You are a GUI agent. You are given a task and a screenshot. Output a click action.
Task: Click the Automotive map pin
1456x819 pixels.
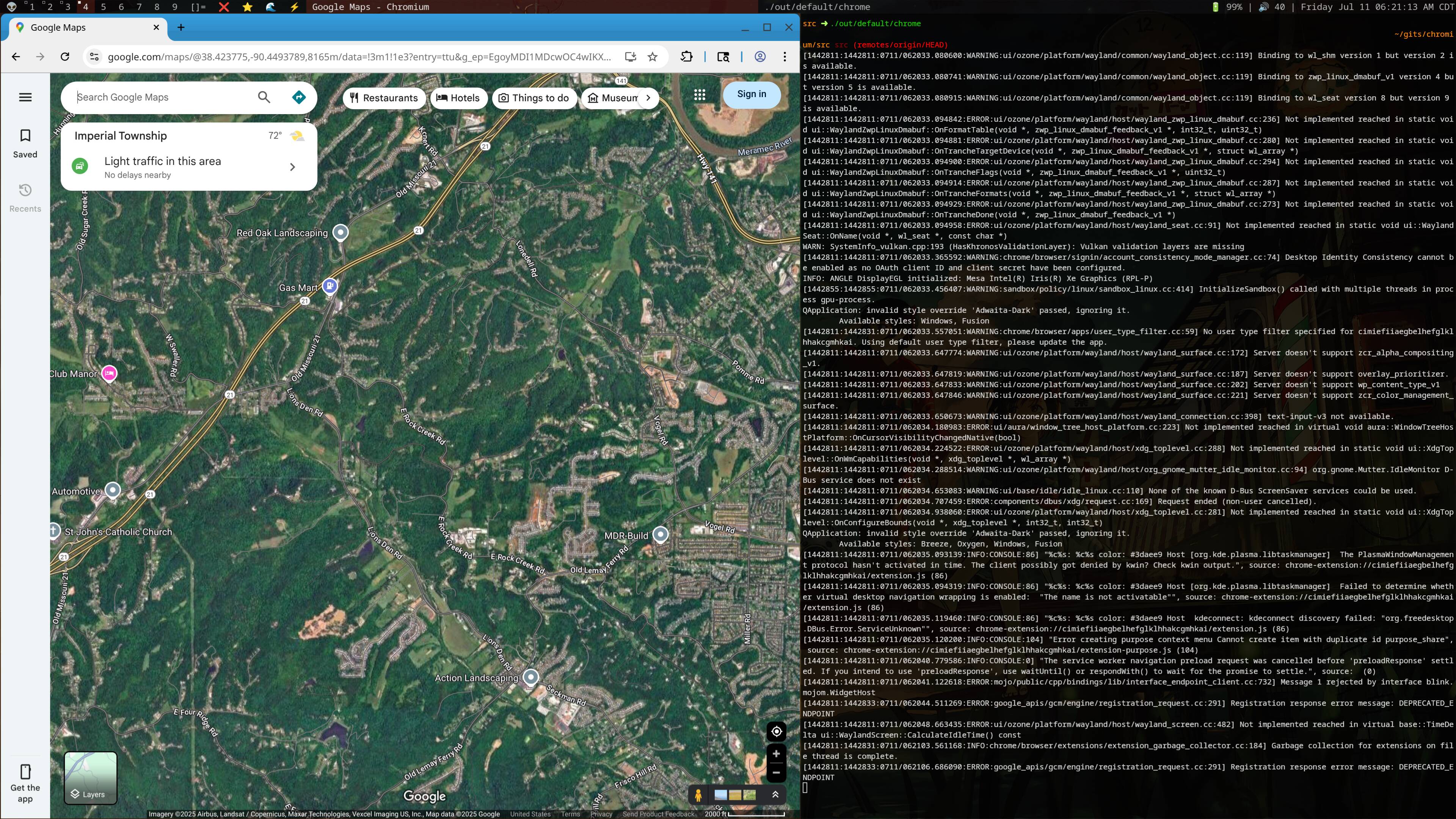(113, 490)
